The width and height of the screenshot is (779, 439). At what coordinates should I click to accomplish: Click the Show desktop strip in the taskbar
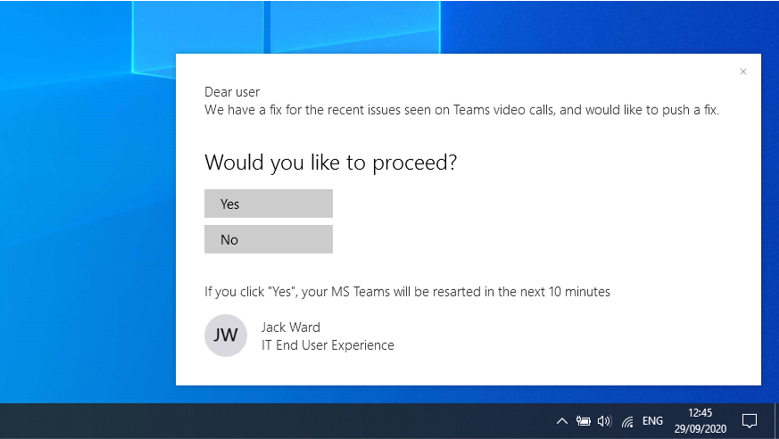click(x=776, y=421)
